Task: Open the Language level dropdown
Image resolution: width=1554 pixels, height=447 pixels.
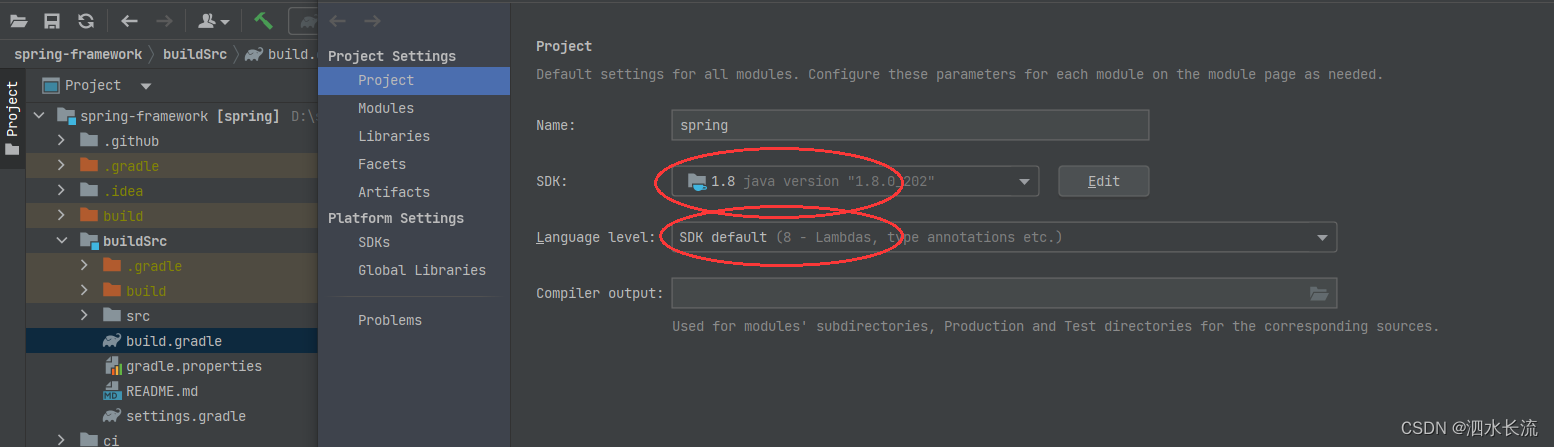Action: coord(1004,237)
